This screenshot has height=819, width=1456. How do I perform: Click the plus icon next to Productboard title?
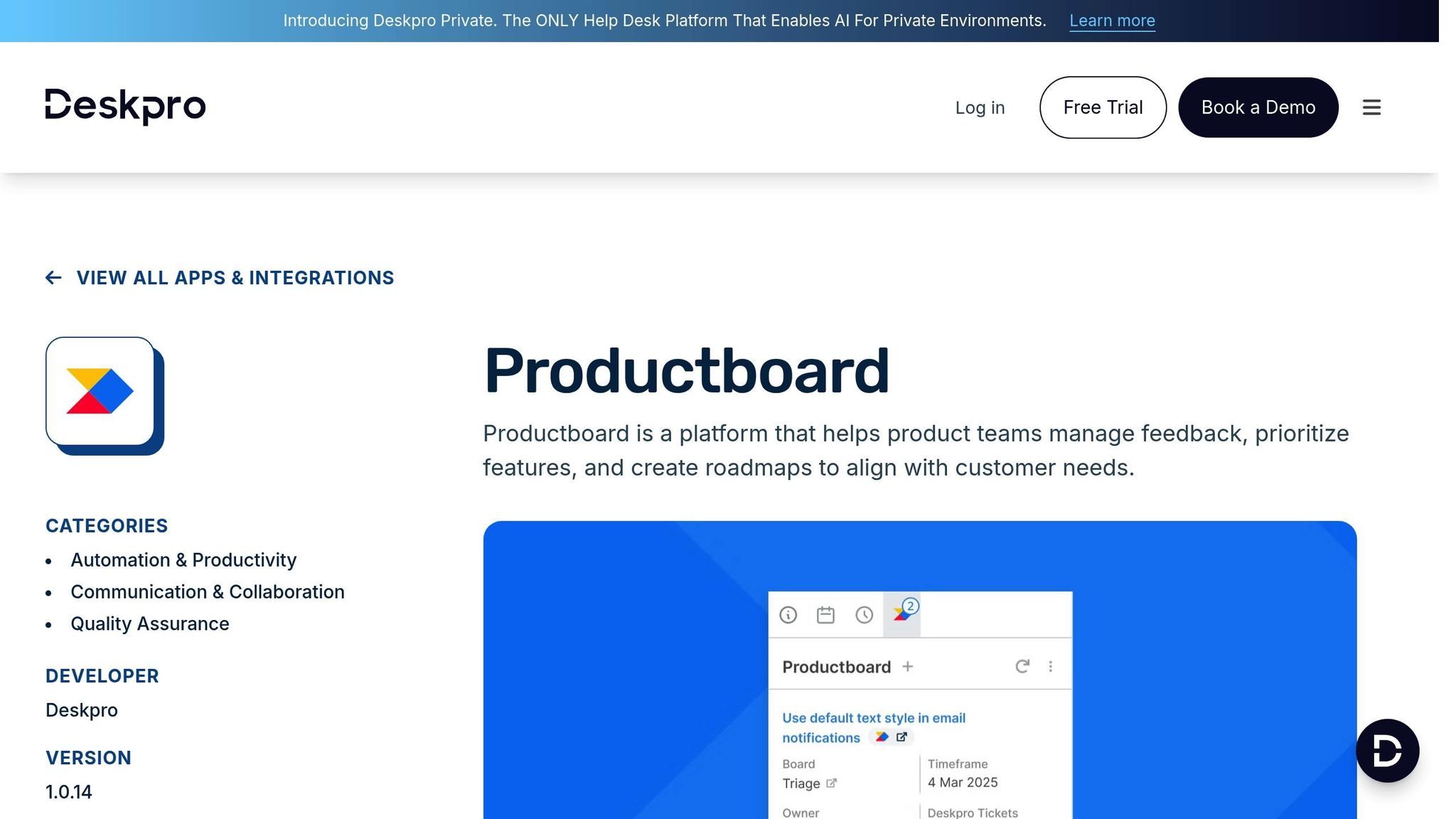pyautogui.click(x=909, y=667)
